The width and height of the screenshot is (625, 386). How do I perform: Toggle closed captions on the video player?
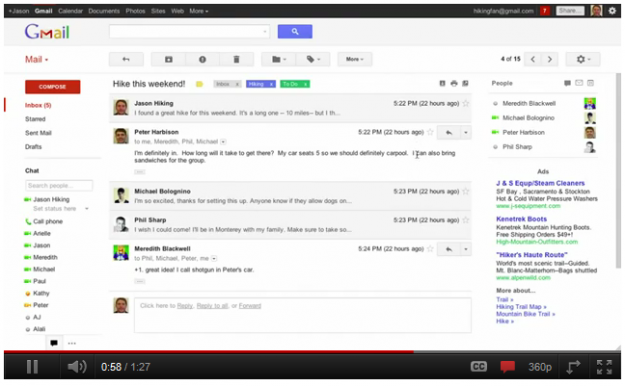[478, 366]
